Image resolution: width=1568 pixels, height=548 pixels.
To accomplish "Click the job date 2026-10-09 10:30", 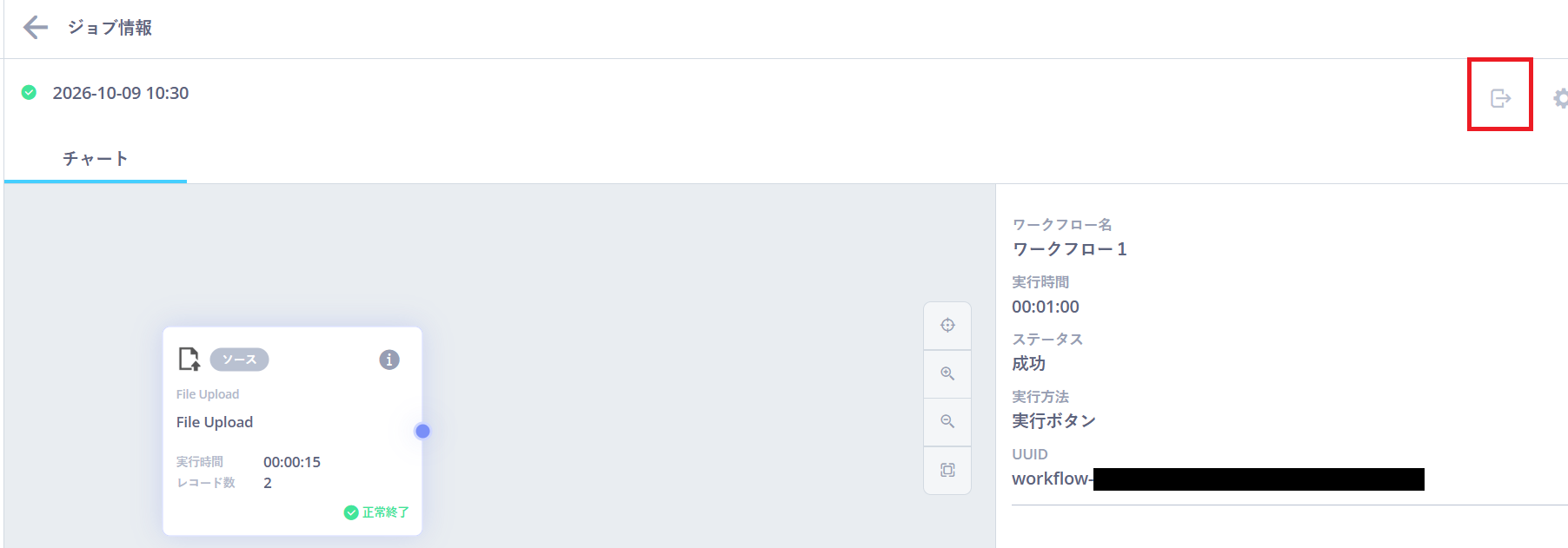I will tap(121, 93).
